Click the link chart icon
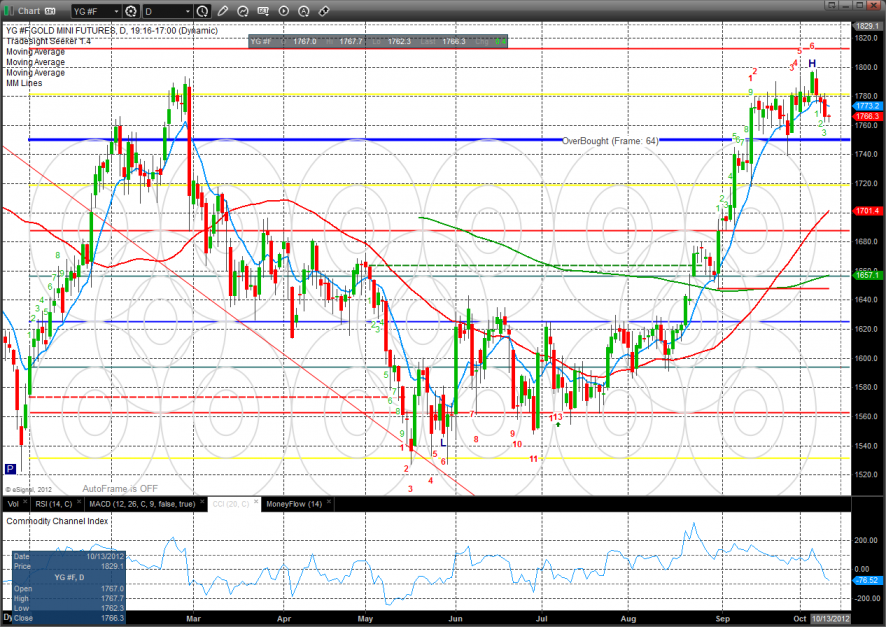Screen dimensions: 886x627 [x=324, y=10]
